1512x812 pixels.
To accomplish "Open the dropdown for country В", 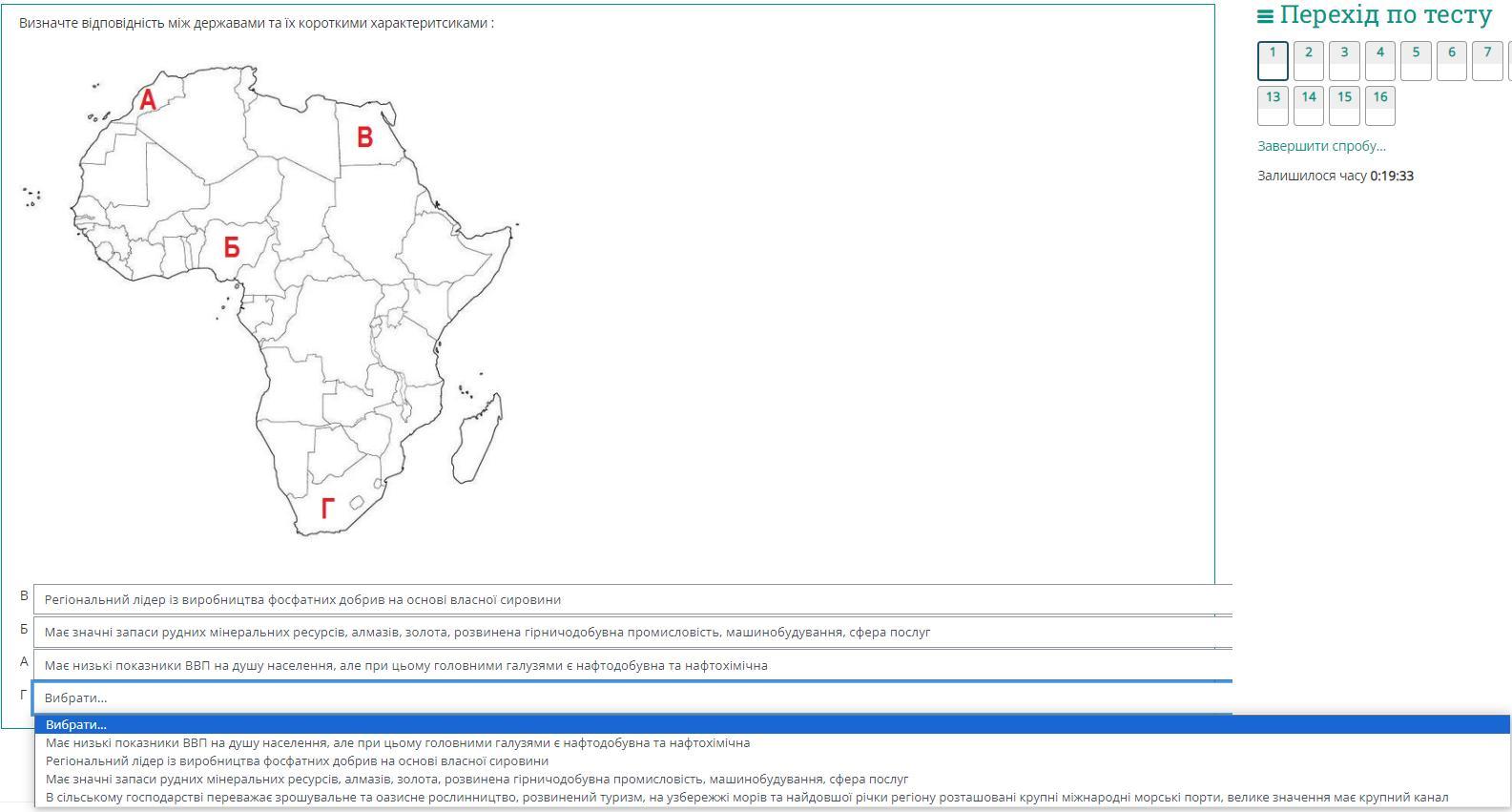I will pyautogui.click(x=633, y=599).
